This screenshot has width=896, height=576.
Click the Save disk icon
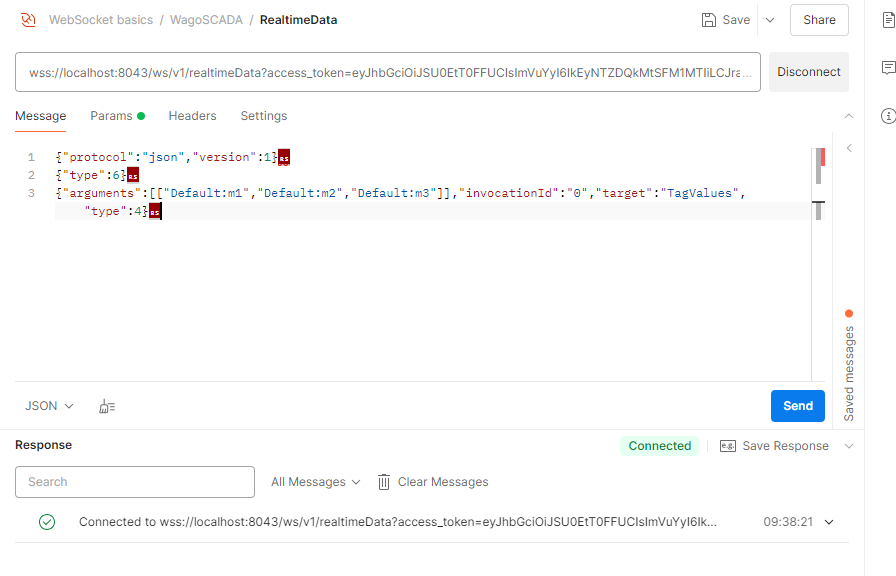coord(709,20)
